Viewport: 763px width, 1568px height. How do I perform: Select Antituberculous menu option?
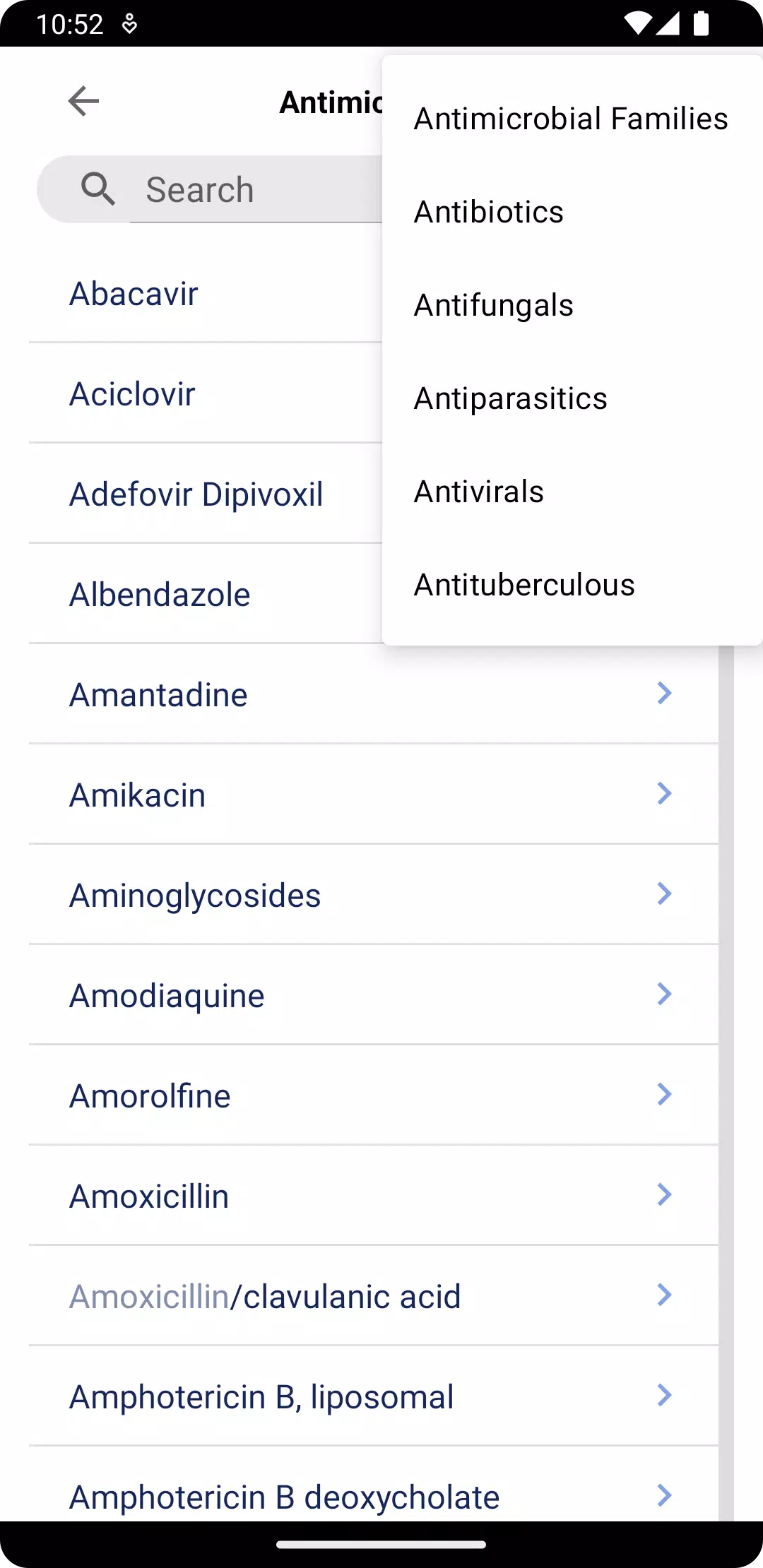point(572,585)
